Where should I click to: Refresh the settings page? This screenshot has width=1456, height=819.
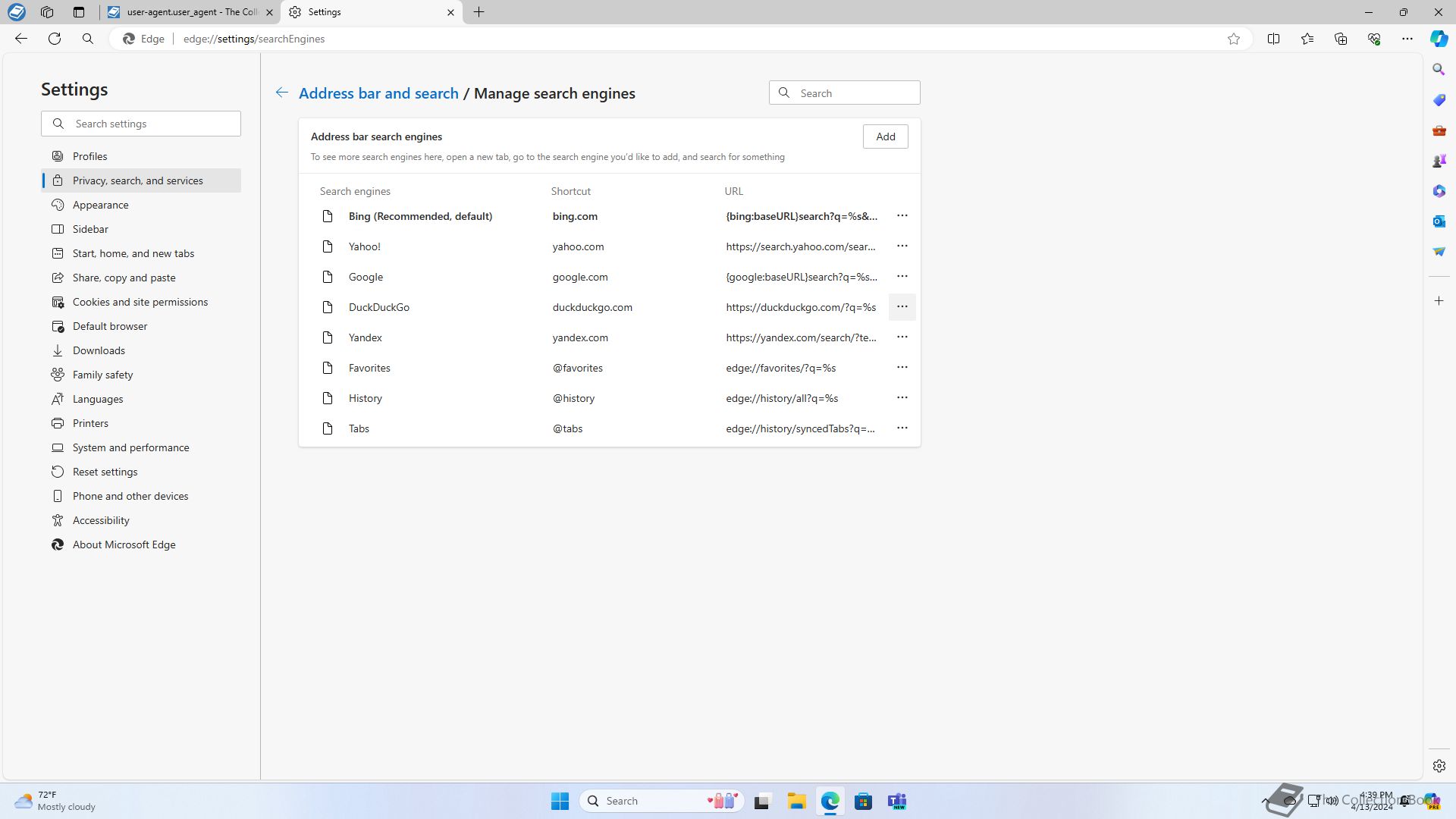click(55, 39)
